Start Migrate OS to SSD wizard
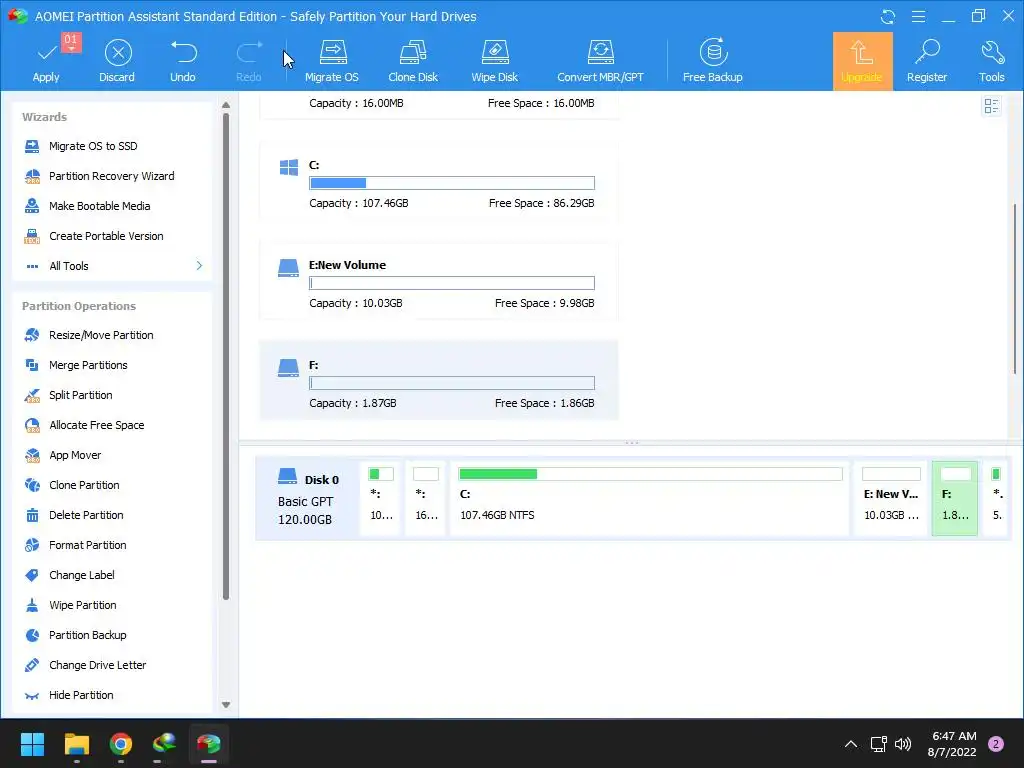Screen dimensions: 1024x768 point(93,146)
